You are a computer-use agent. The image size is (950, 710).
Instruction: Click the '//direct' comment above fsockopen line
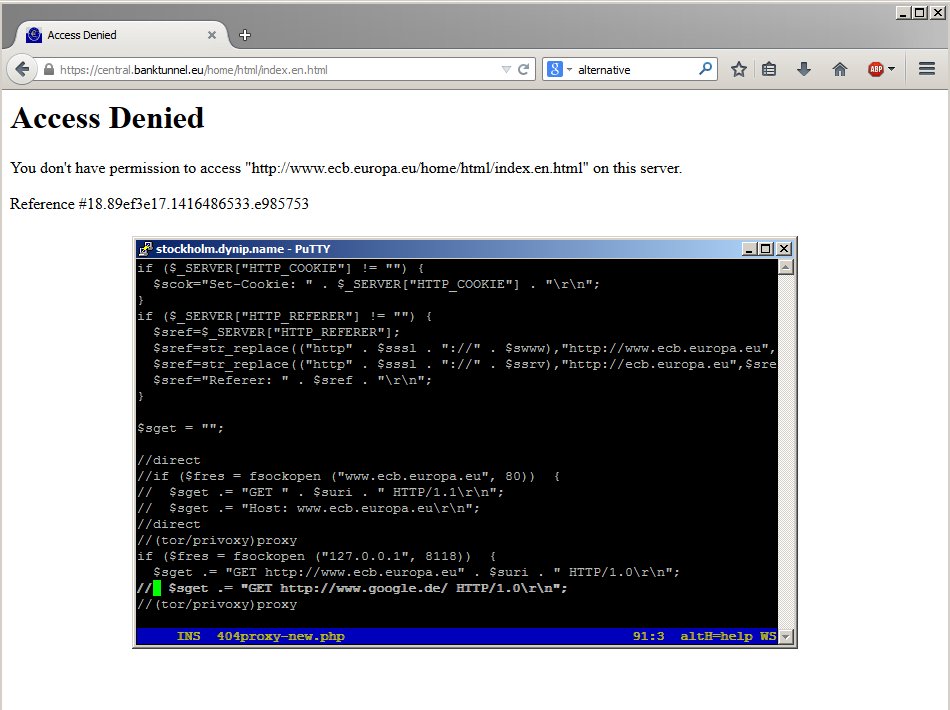(168, 460)
